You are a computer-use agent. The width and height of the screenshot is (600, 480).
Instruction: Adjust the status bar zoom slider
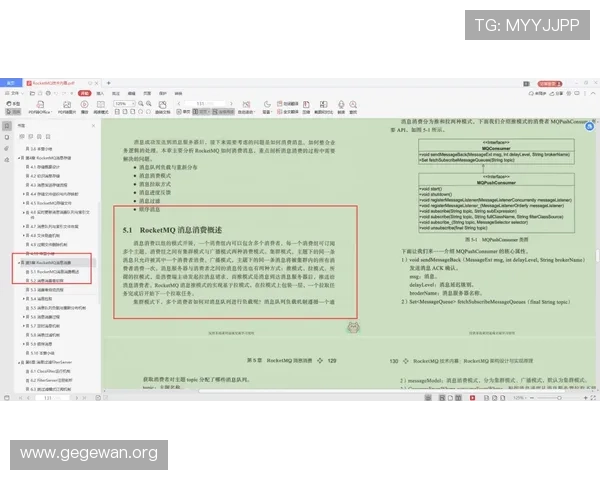coord(559,398)
